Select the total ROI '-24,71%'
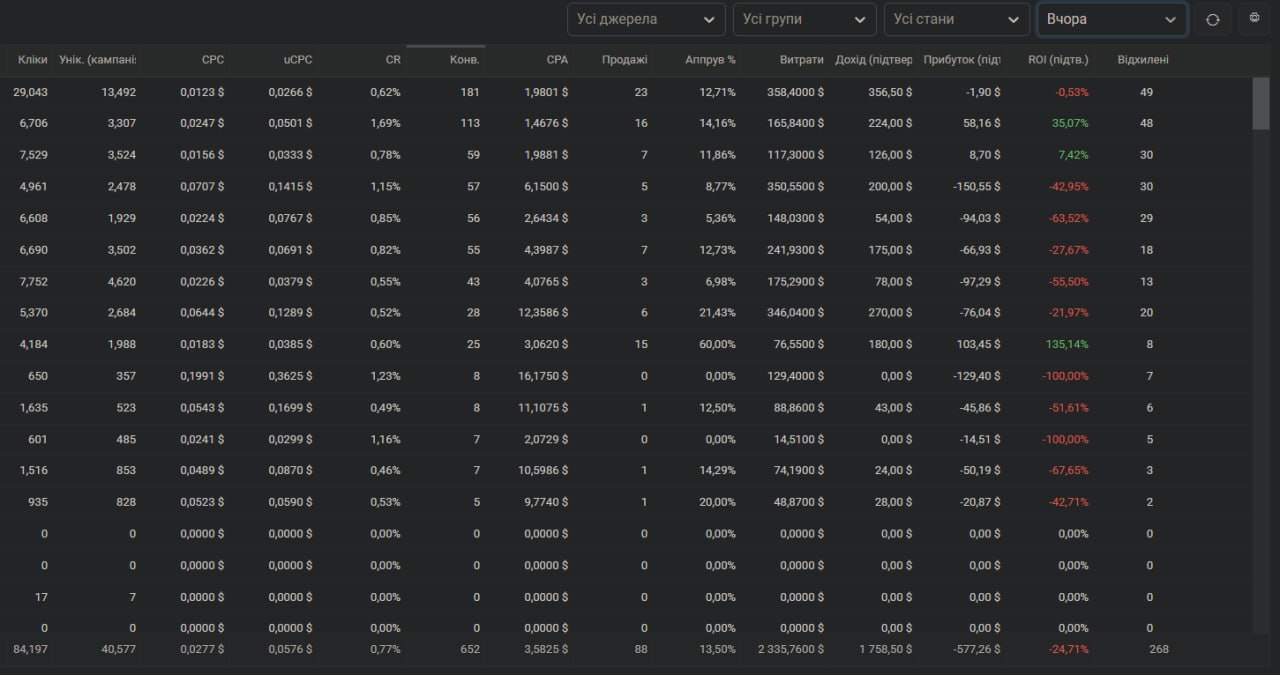Image resolution: width=1280 pixels, height=675 pixels. [1068, 649]
